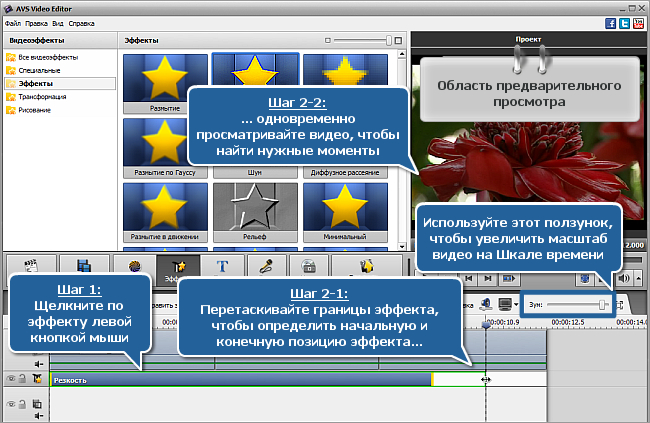The width and height of the screenshot is (650, 423).
Task: Click the yellow right edge of Резкость
Action: 432,380
